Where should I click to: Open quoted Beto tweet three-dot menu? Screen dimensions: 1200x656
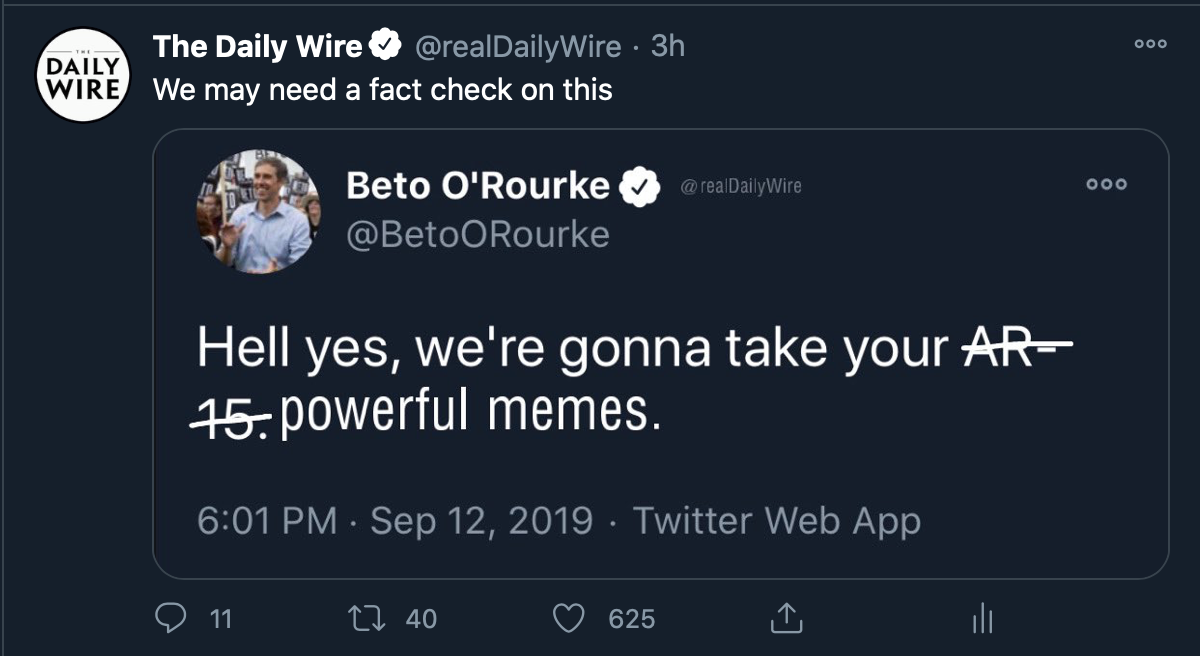[x=1107, y=185]
